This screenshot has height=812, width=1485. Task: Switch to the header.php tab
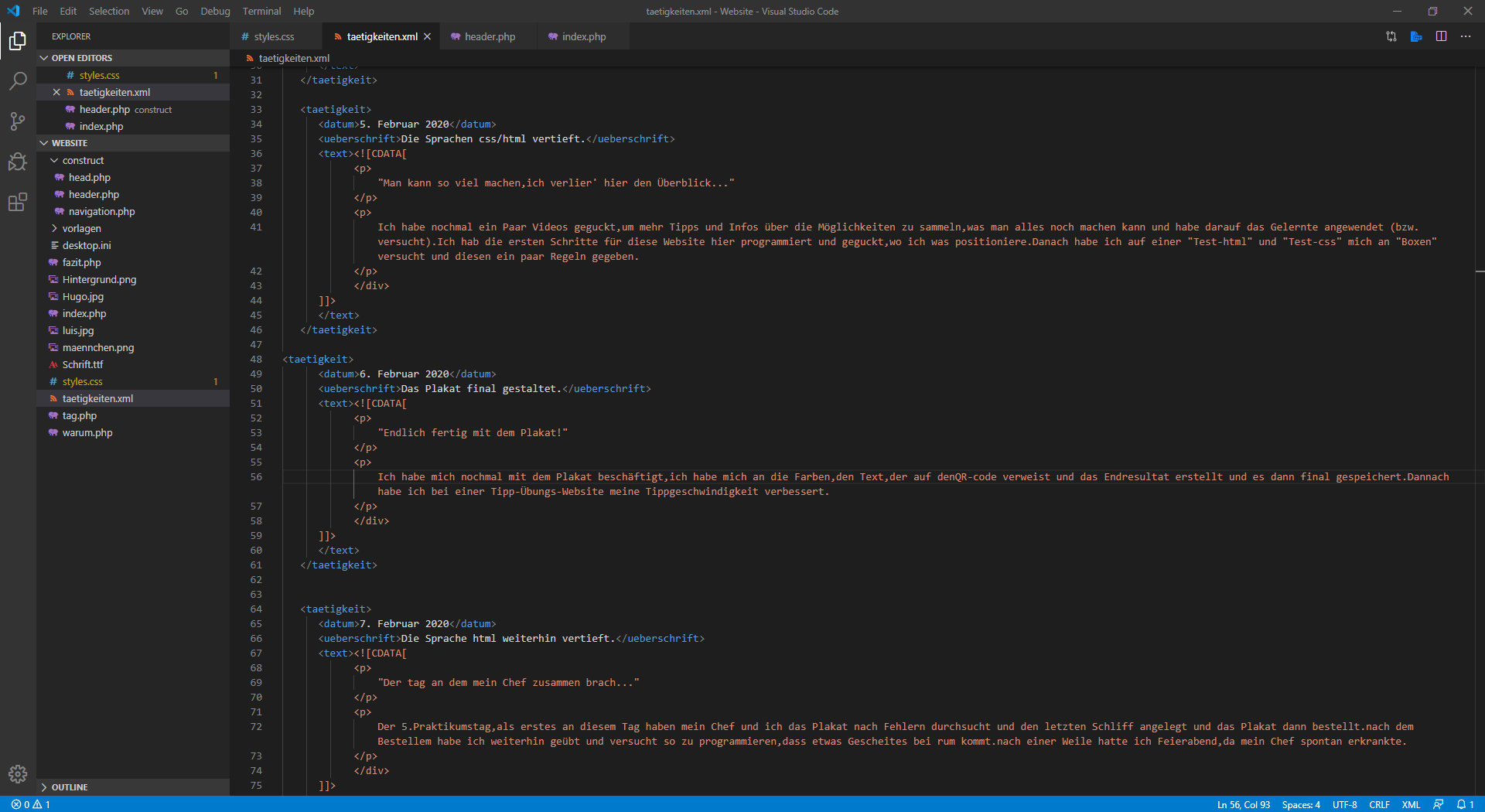click(489, 36)
